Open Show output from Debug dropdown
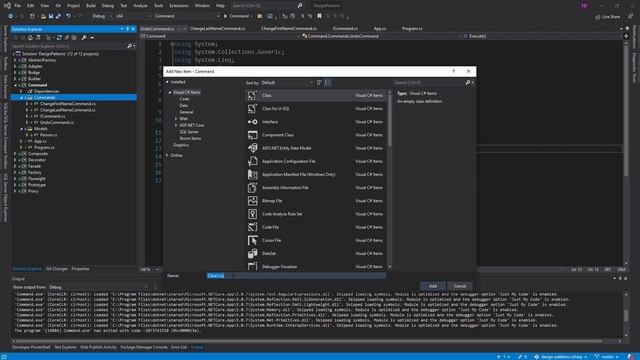Image resolution: width=640 pixels, height=360 pixels. (x=98, y=287)
